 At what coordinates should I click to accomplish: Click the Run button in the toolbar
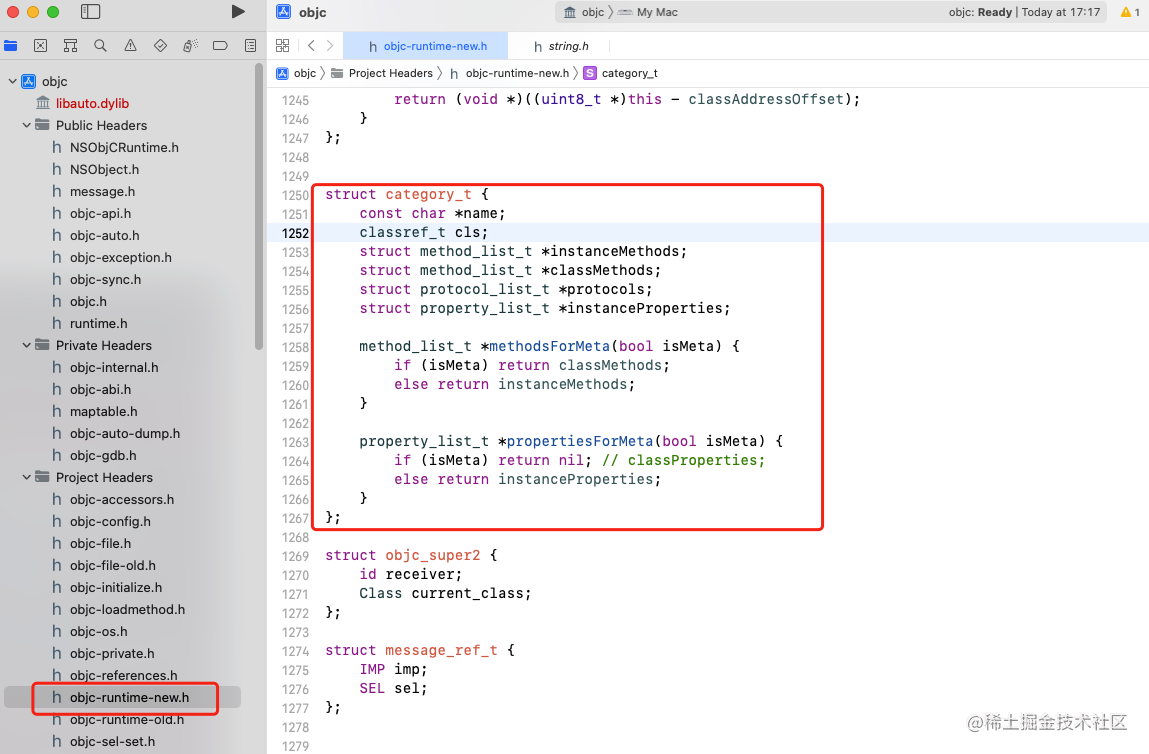click(x=237, y=13)
